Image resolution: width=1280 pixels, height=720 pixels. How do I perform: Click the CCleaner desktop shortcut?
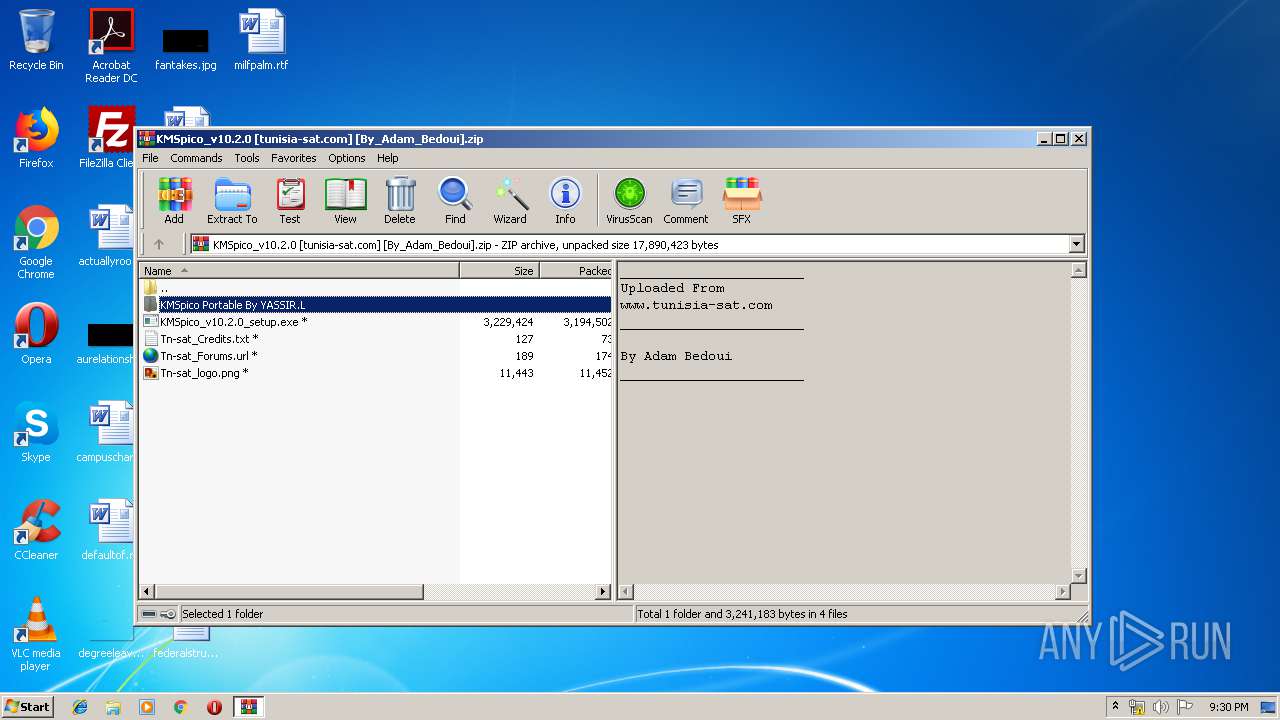tap(36, 530)
